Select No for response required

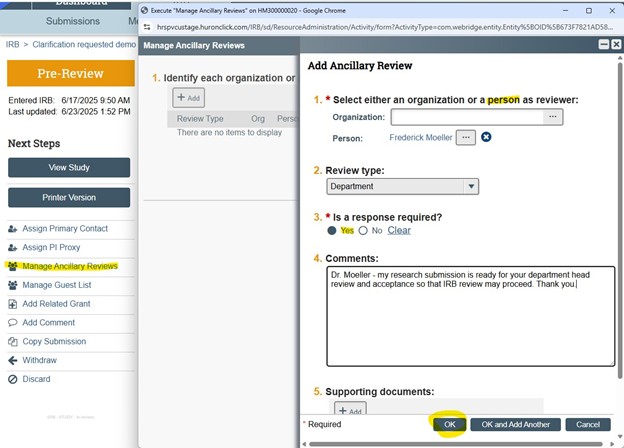pyautogui.click(x=363, y=231)
